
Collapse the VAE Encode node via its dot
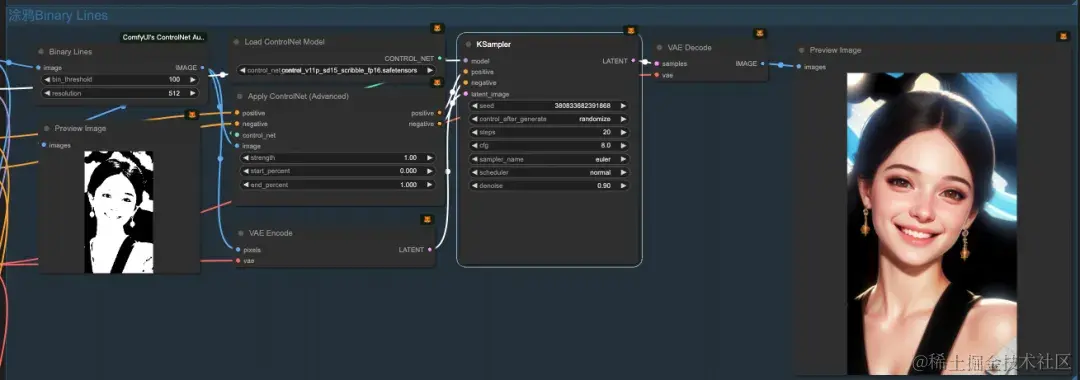tap(240, 233)
